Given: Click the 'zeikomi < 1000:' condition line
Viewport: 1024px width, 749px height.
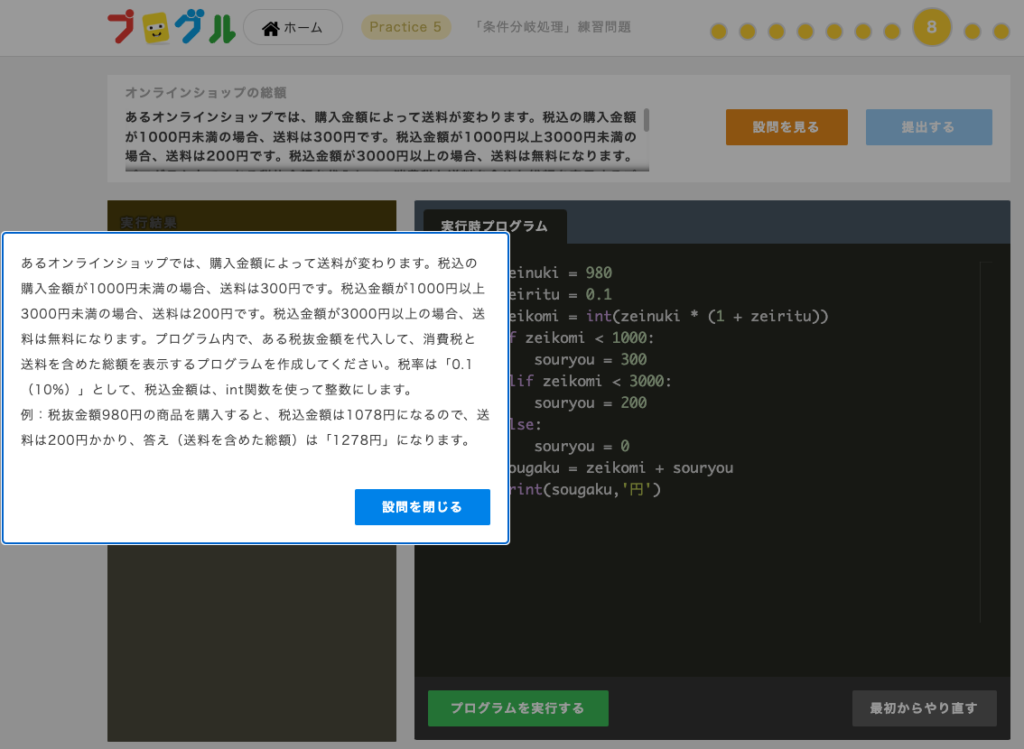Looking at the screenshot, I should (x=581, y=338).
